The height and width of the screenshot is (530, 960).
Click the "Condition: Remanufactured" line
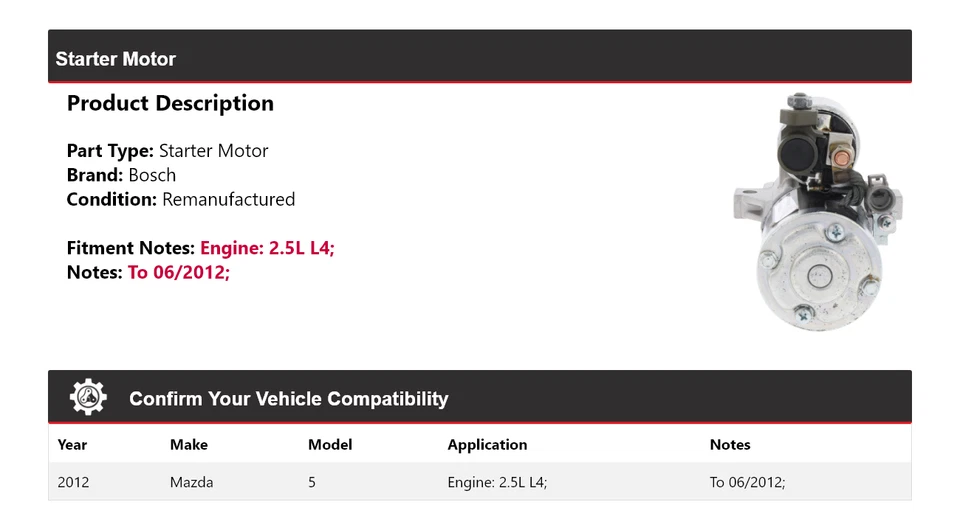coord(180,199)
